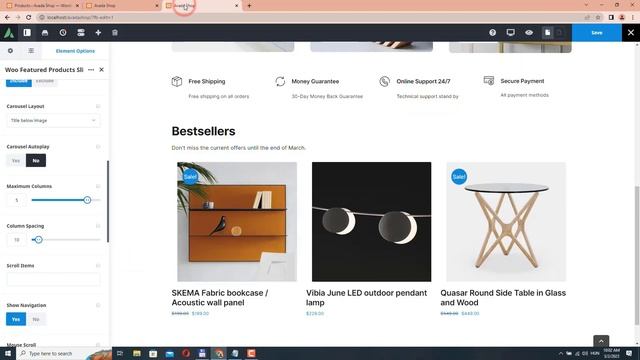Click the Bestsellers heading
Screen dimensions: 640x360
[203, 131]
